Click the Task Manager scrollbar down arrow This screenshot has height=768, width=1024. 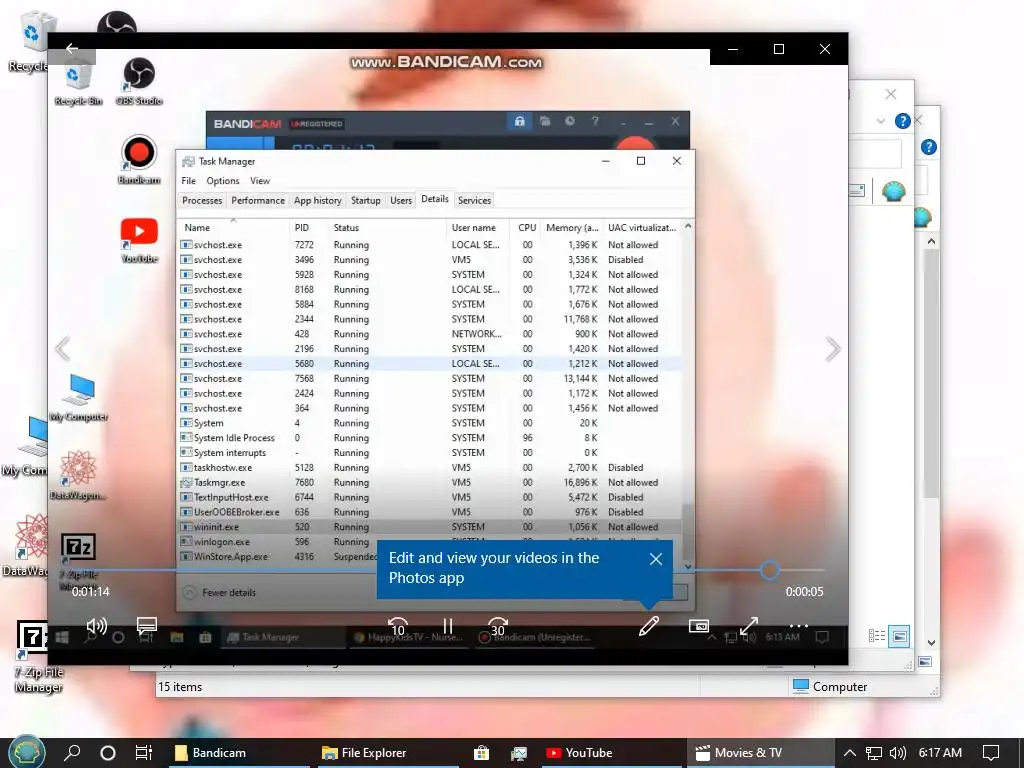[688, 566]
